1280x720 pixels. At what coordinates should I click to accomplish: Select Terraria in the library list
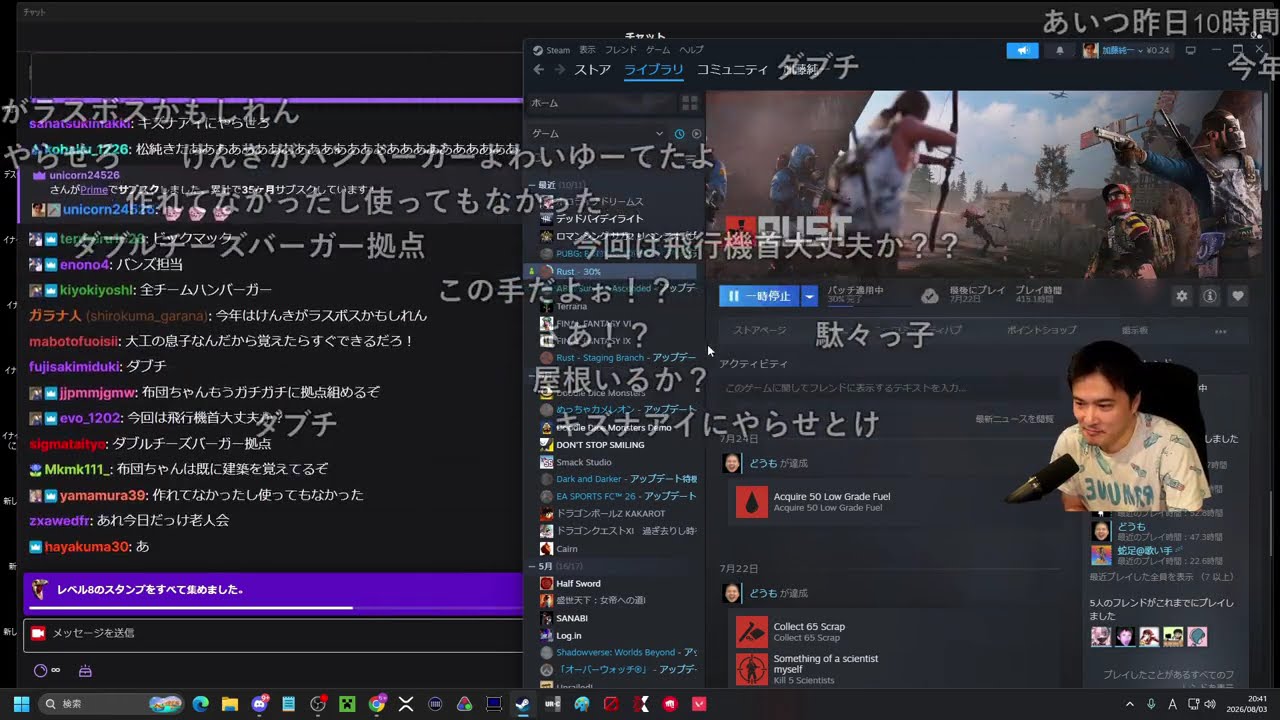(572, 306)
